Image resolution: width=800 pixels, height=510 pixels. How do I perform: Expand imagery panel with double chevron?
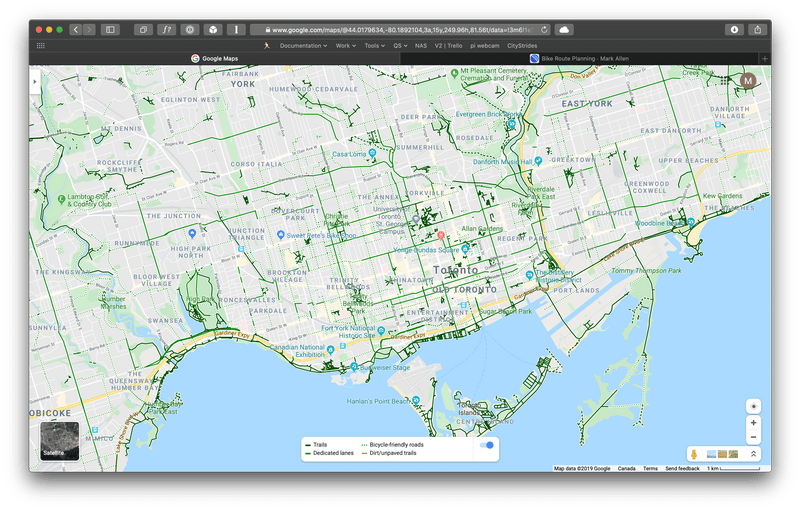pos(753,454)
